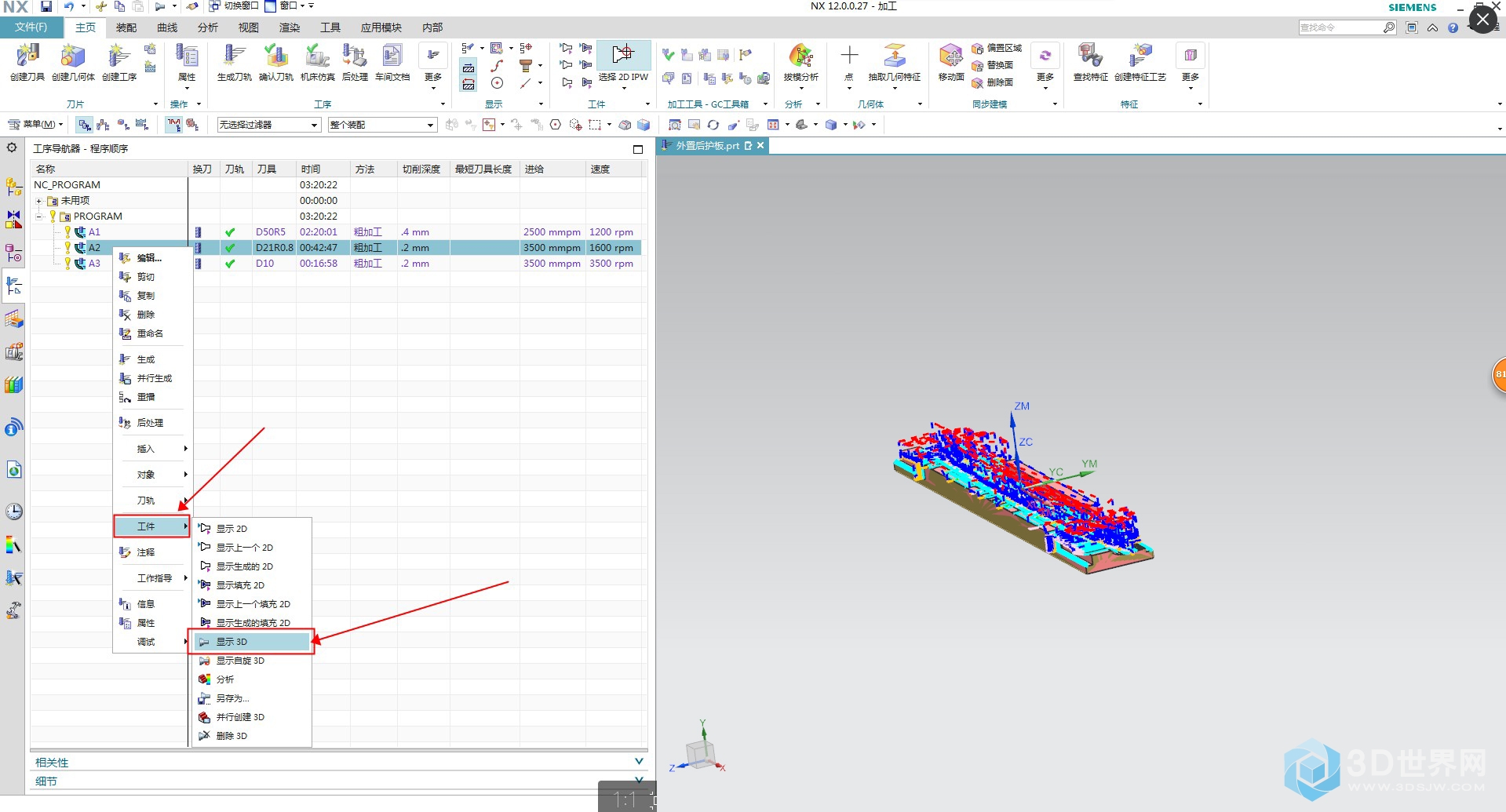
Task: Open the 无选择过滤器 dropdown
Action: point(268,125)
